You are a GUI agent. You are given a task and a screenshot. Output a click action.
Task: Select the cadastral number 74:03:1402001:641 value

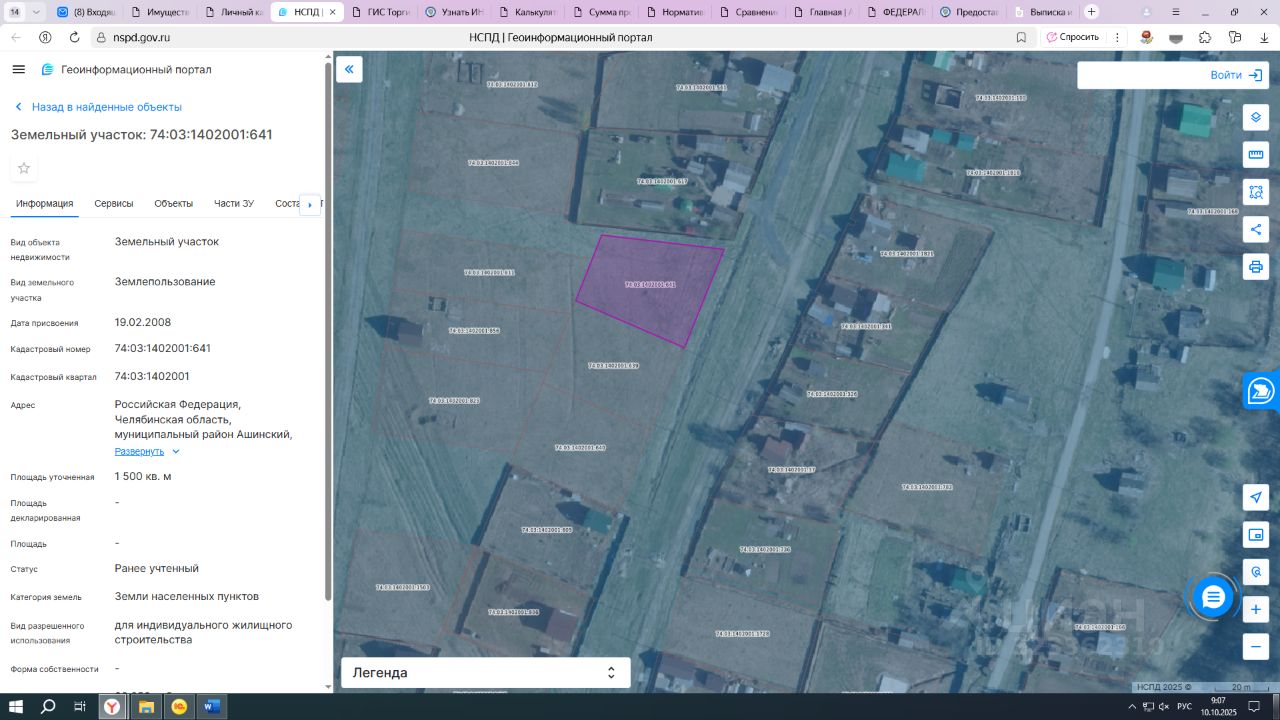coord(163,349)
